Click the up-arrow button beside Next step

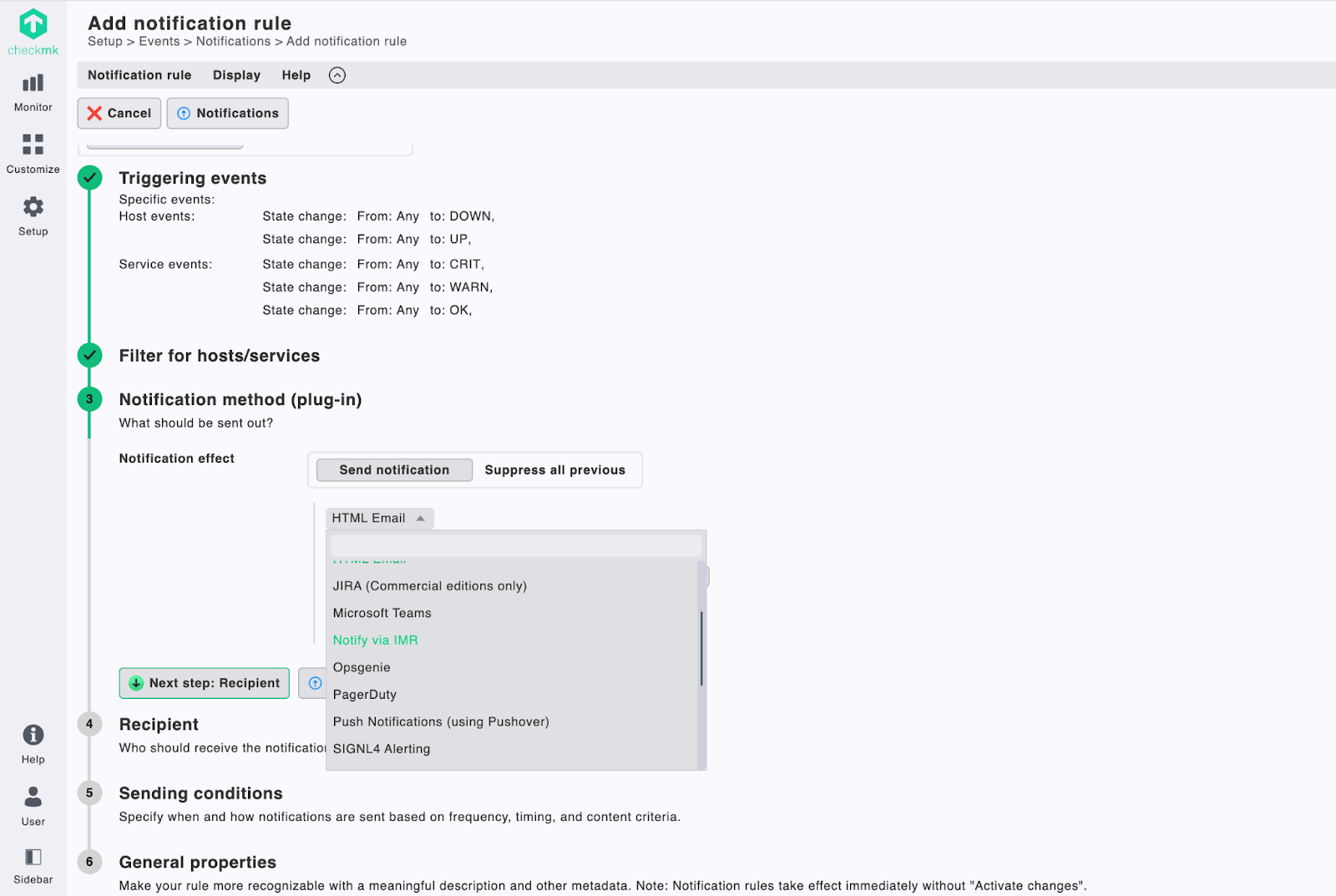pos(314,683)
